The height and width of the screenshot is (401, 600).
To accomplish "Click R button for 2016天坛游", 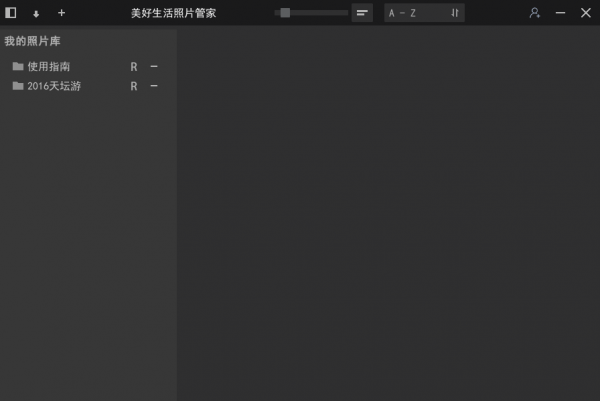I will 134,86.
